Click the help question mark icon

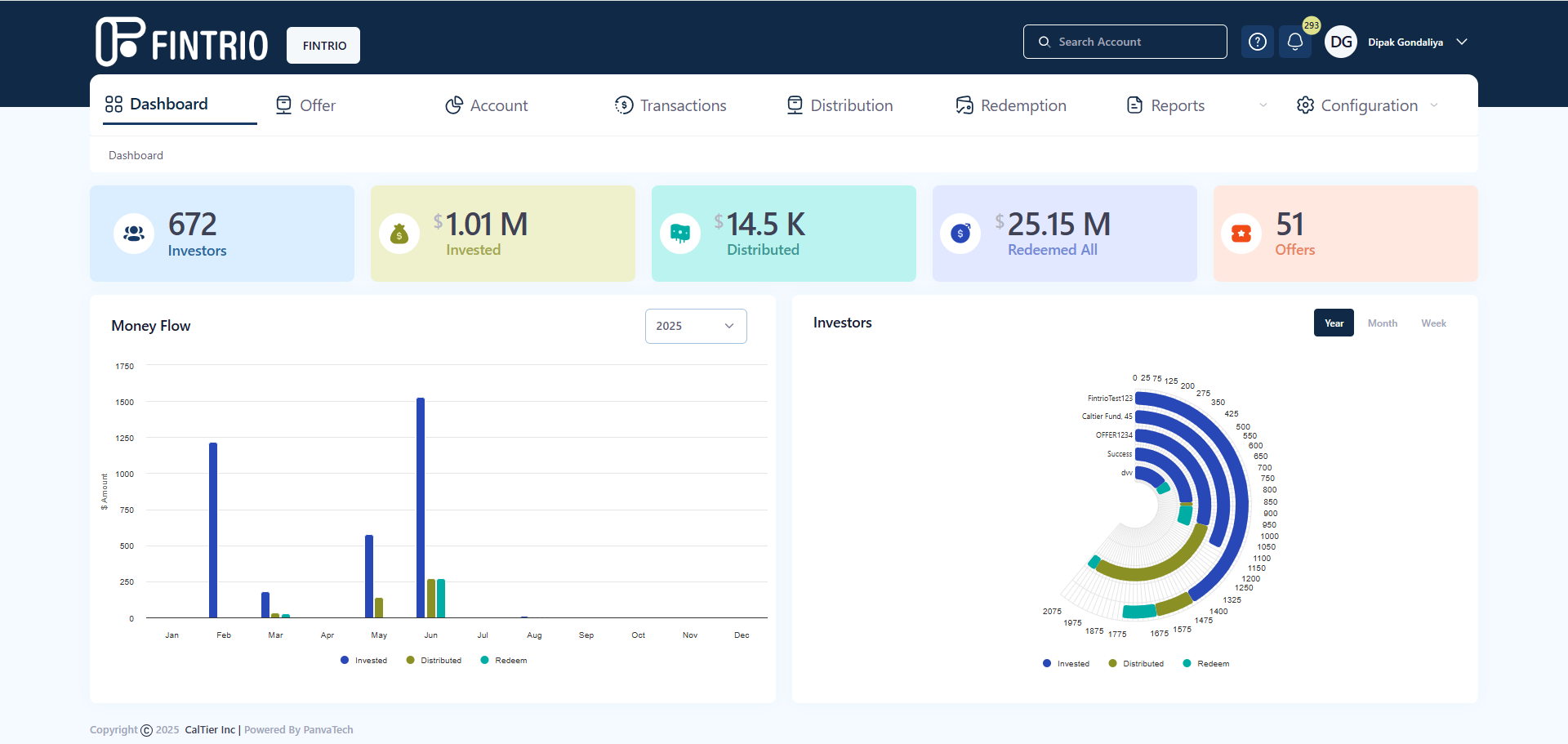[x=1258, y=42]
